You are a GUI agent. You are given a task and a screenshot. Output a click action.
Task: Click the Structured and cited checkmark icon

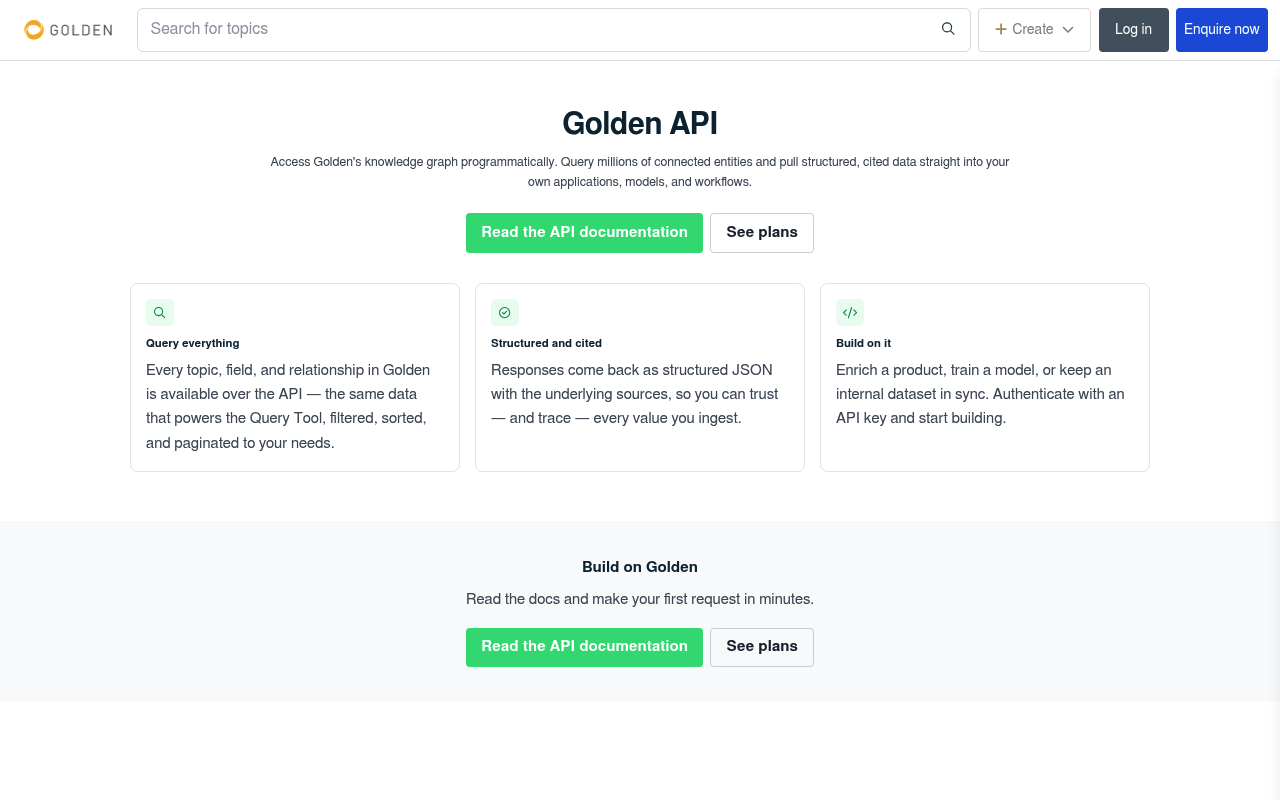505,313
